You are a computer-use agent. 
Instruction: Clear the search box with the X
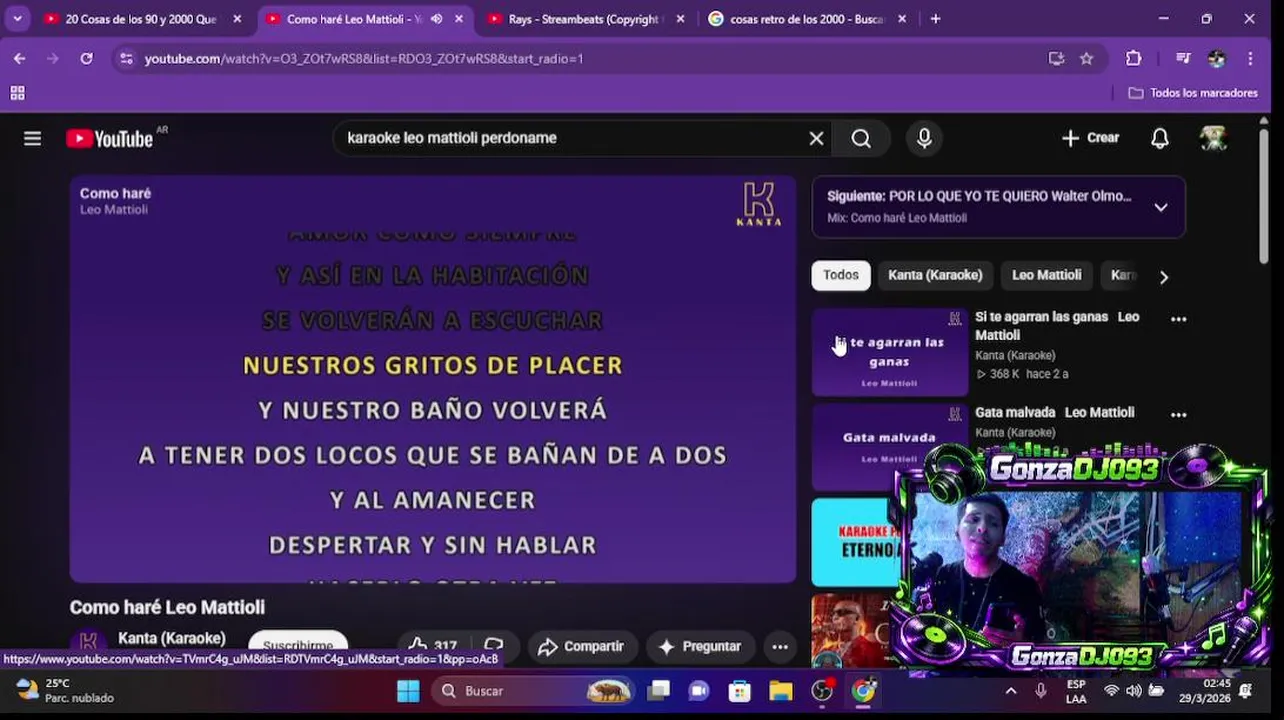pos(816,139)
